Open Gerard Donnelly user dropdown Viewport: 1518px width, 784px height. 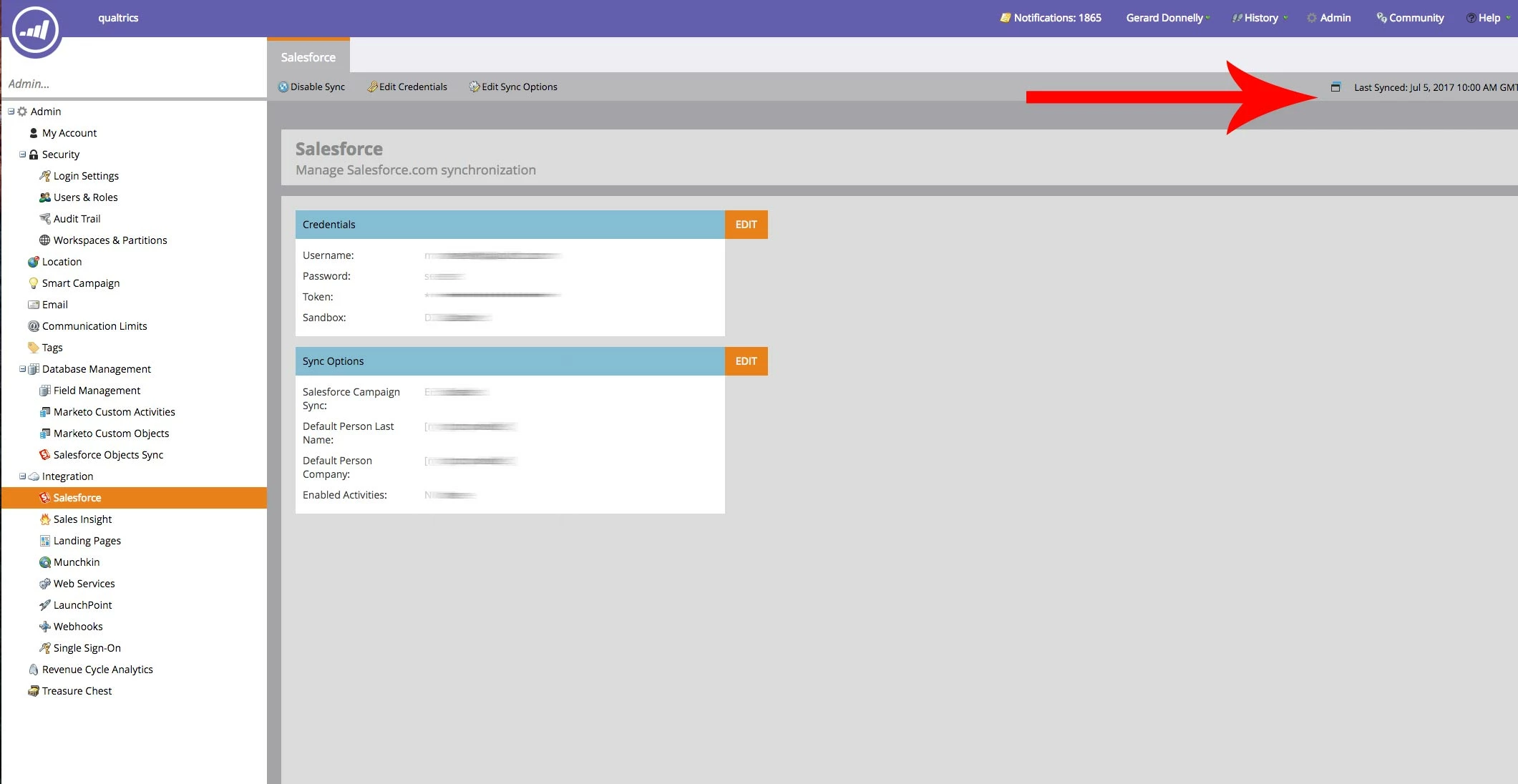pos(1167,18)
